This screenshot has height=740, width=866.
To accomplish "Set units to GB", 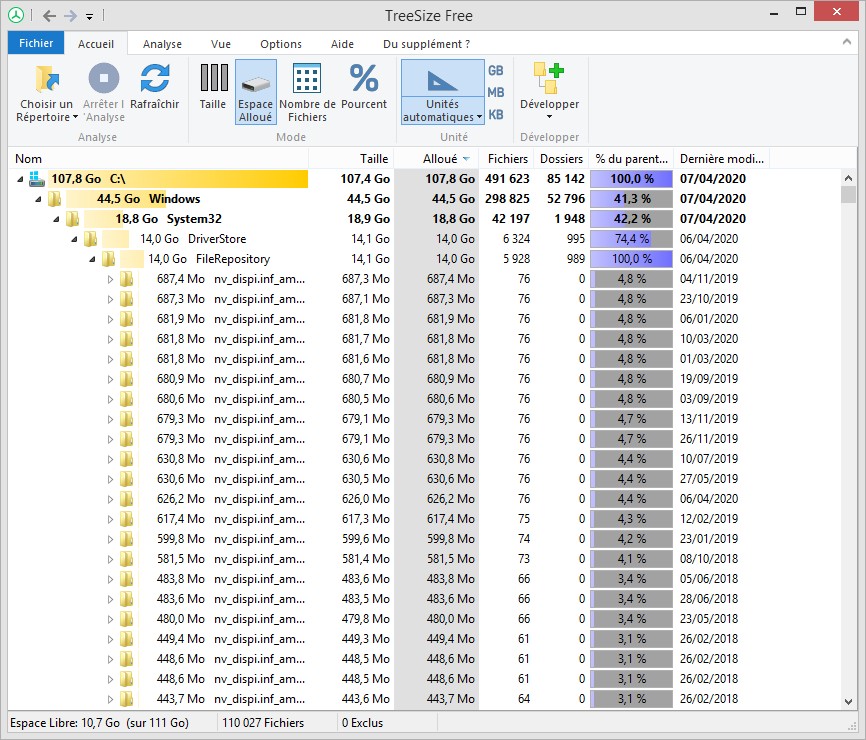I will pyautogui.click(x=495, y=71).
